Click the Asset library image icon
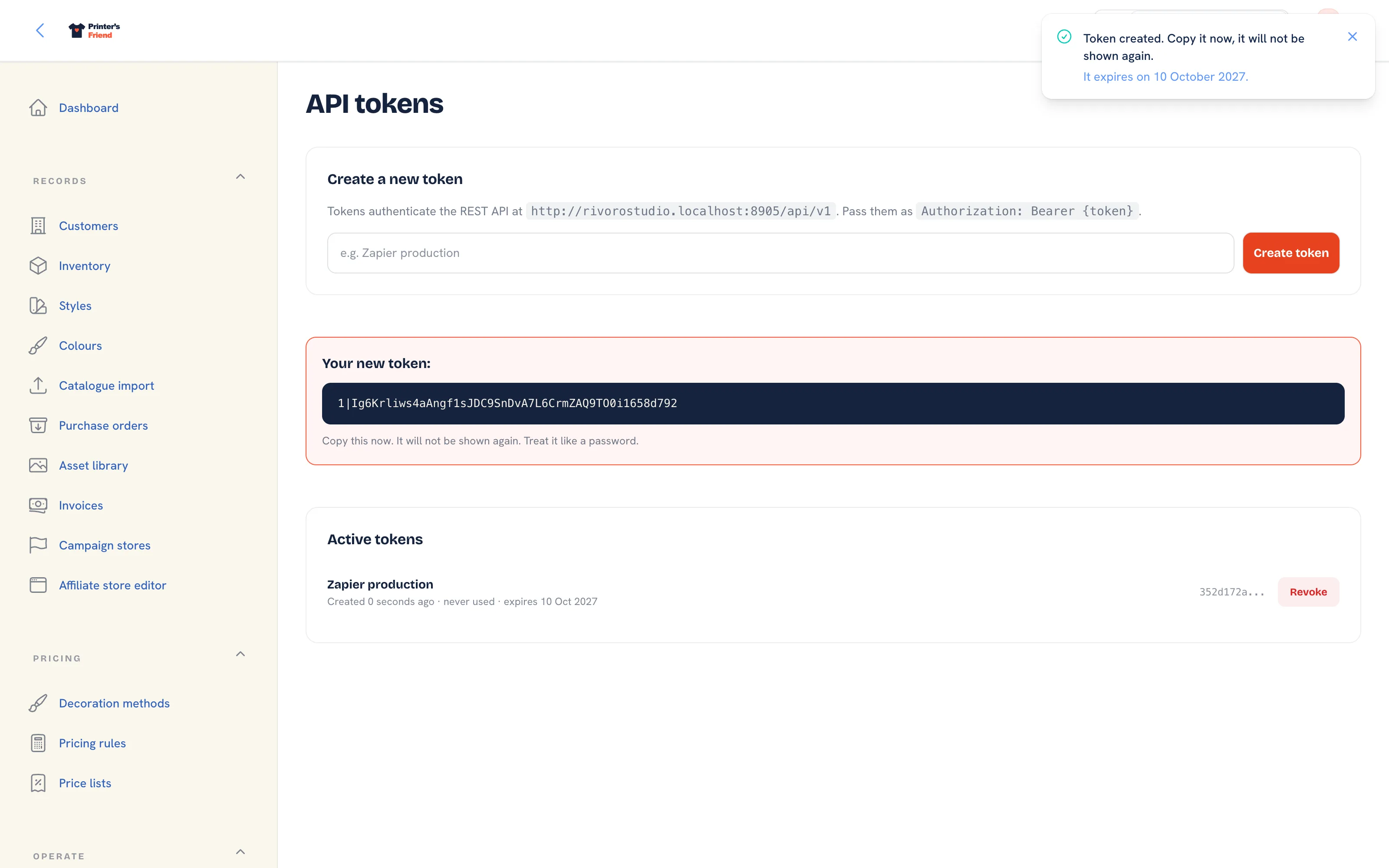1389x868 pixels. pos(38,465)
